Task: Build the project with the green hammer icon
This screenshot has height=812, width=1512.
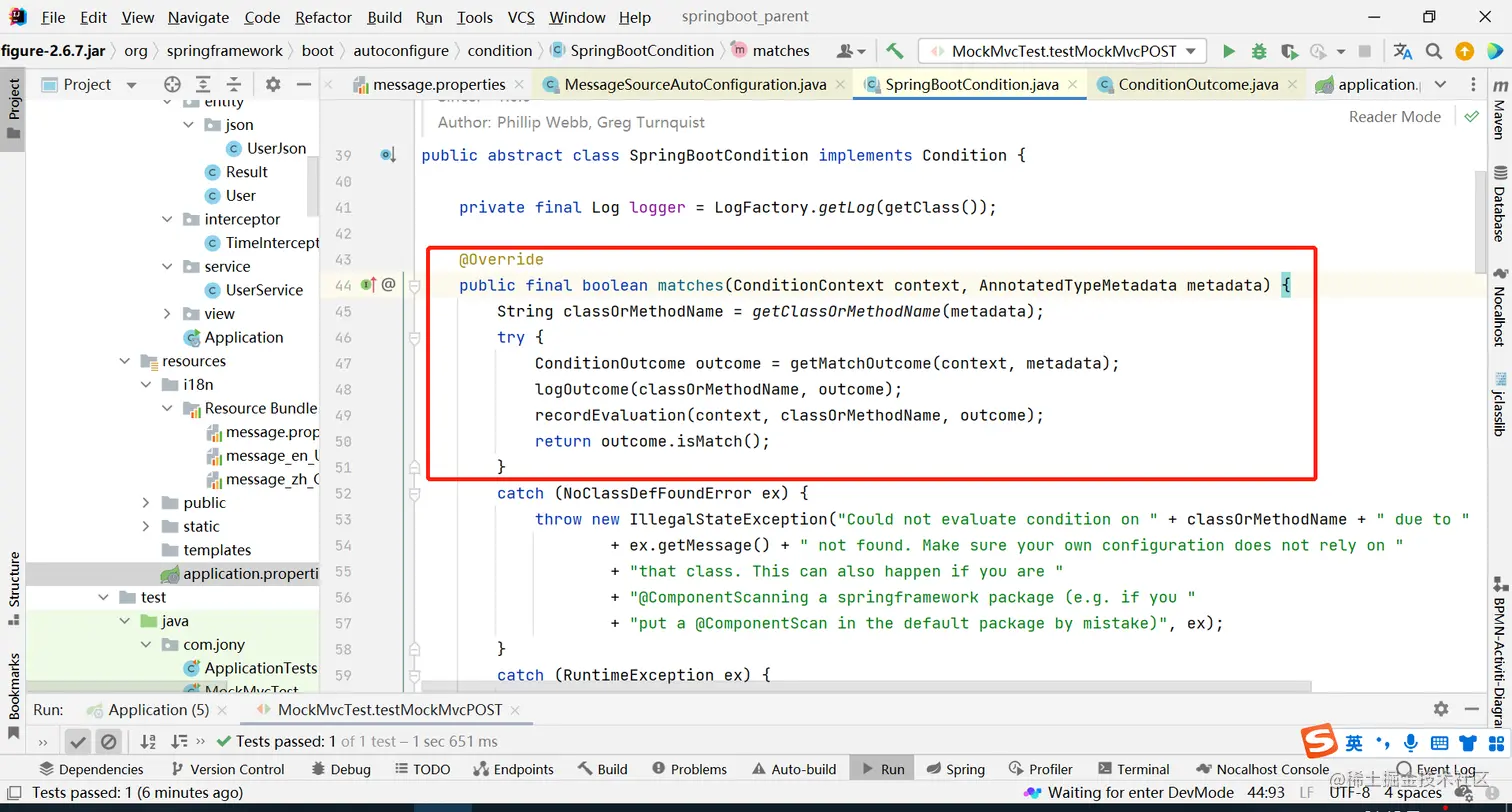Action: tap(895, 51)
